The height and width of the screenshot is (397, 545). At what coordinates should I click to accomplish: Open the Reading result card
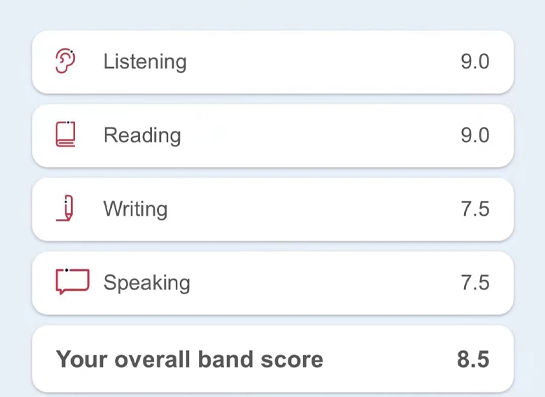point(273,136)
